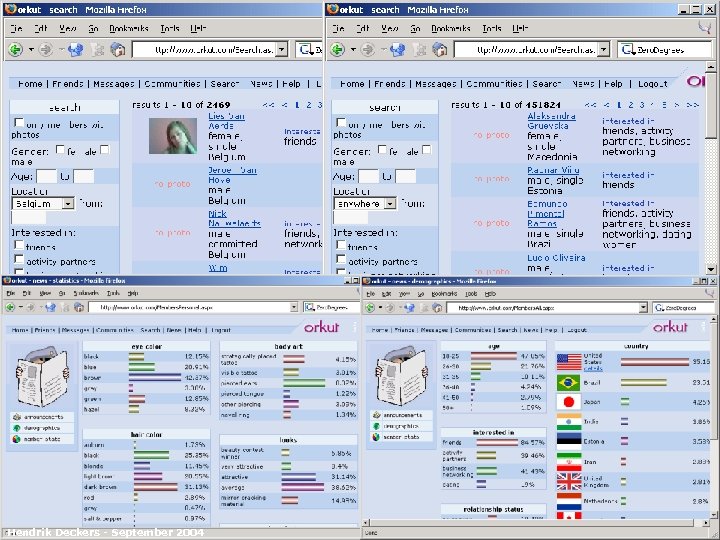Open the Belgium location dropdown
This screenshot has width=720, height=540.
pyautogui.click(x=68, y=203)
